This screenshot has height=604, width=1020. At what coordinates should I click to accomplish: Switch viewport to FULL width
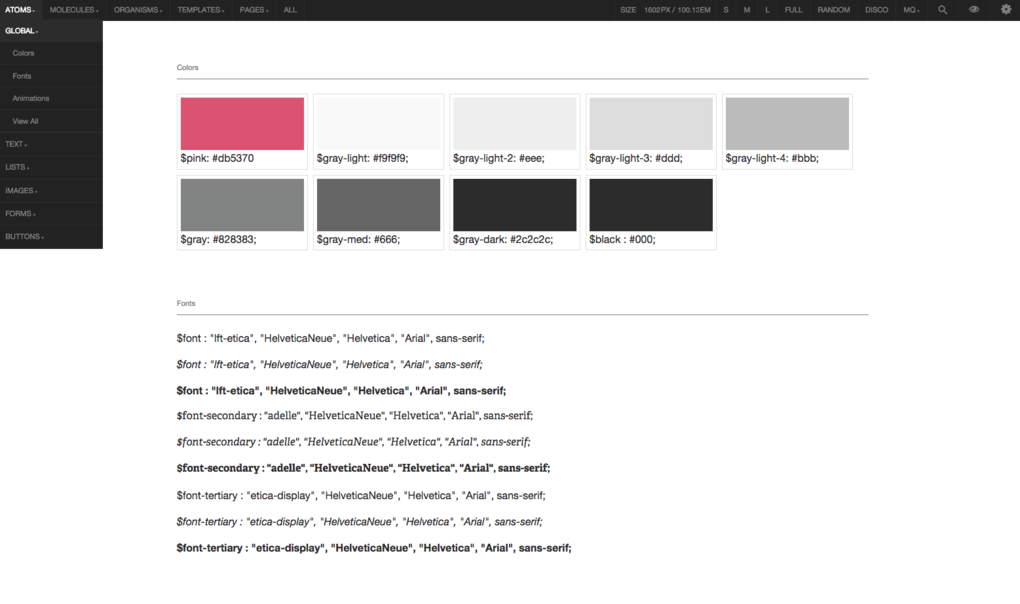coord(793,10)
